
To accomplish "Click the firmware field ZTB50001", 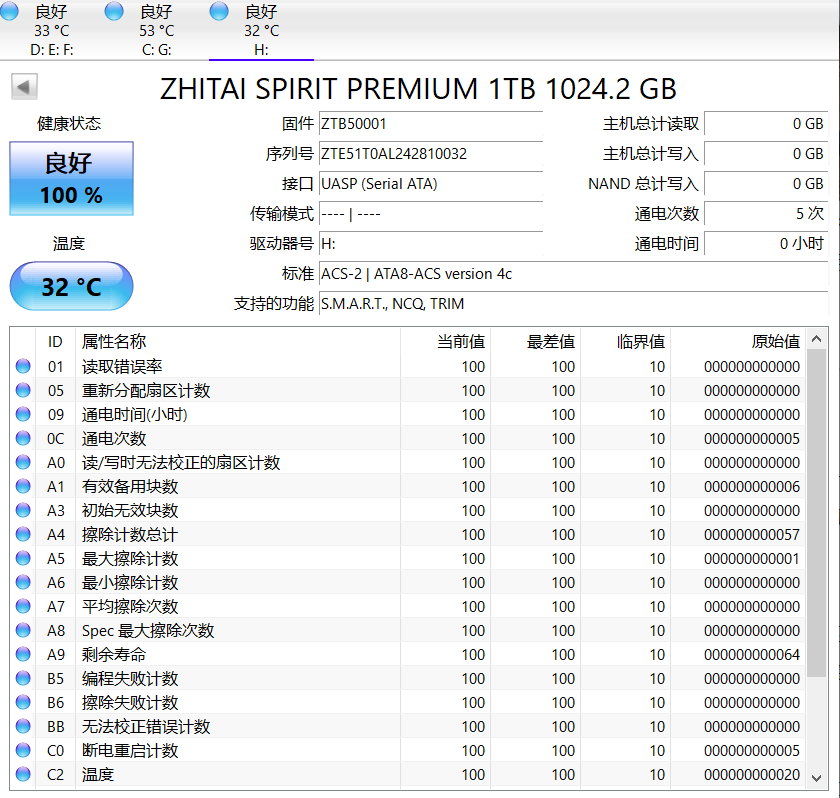I will 431,124.
